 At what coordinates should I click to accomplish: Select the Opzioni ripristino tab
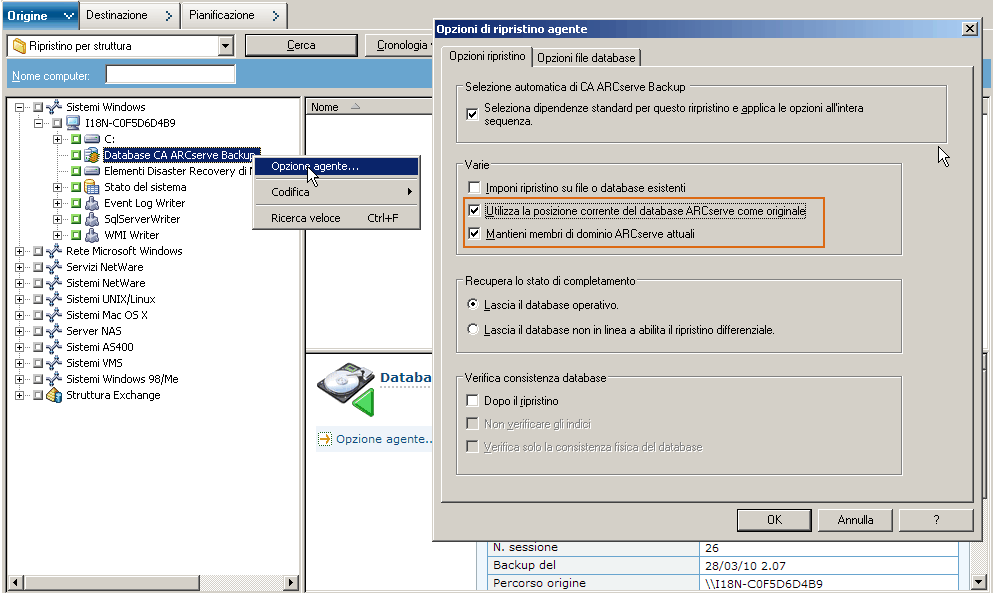coord(487,56)
